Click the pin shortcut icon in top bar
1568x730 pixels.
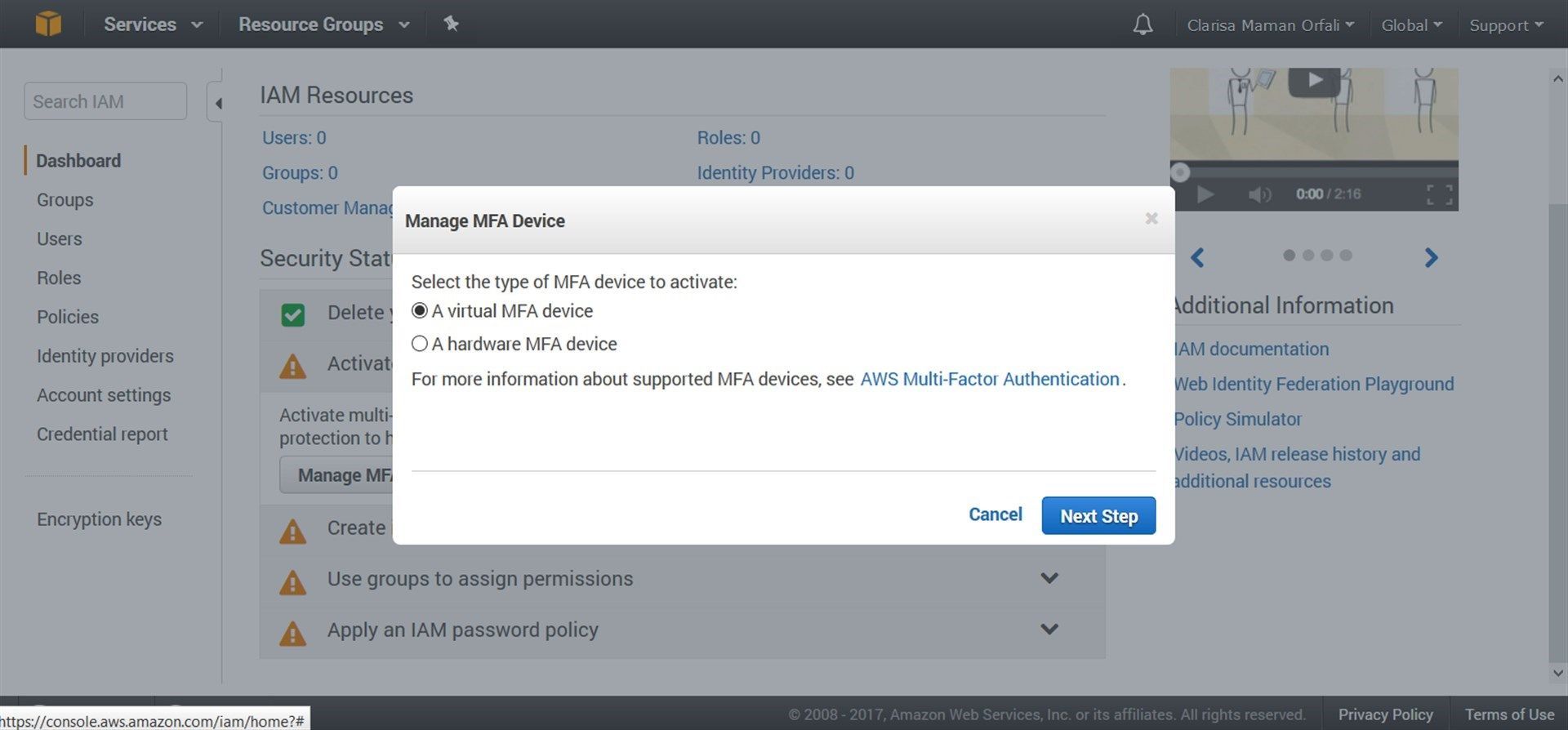point(451,24)
